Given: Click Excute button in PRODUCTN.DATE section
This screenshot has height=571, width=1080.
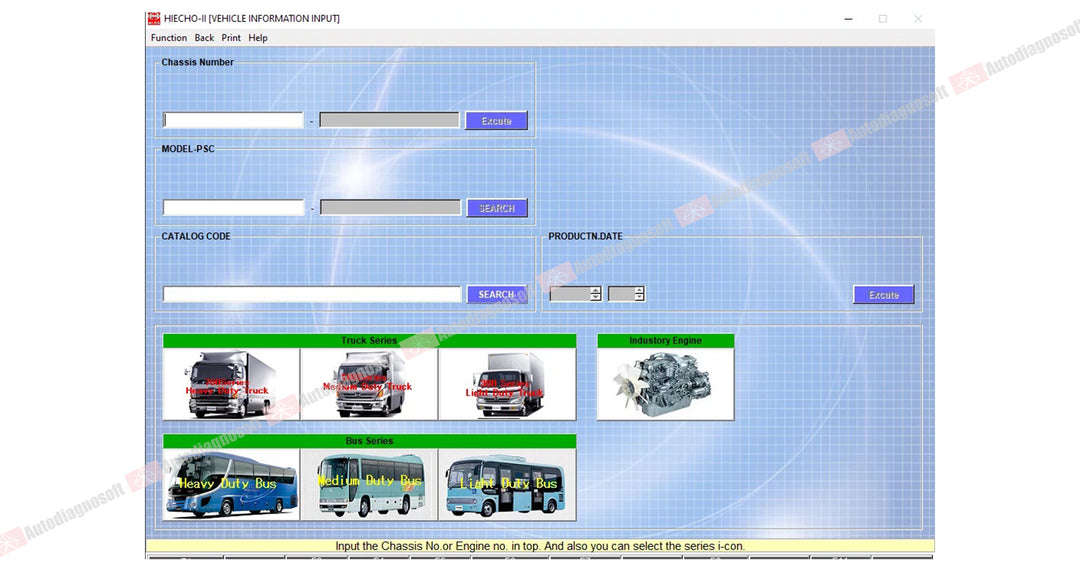Looking at the screenshot, I should [884, 295].
